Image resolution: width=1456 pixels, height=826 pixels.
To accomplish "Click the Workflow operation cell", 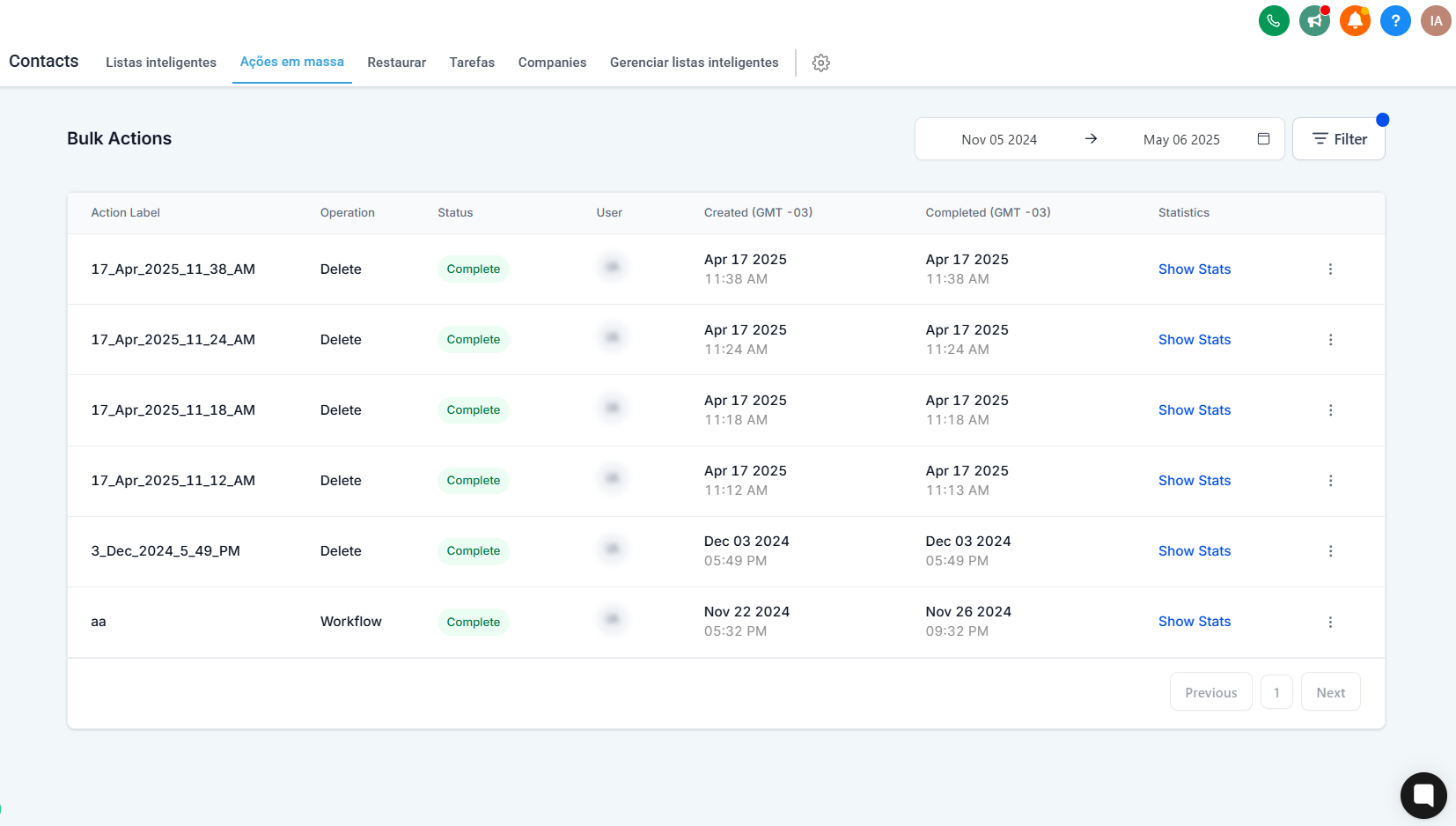I will 351,622.
